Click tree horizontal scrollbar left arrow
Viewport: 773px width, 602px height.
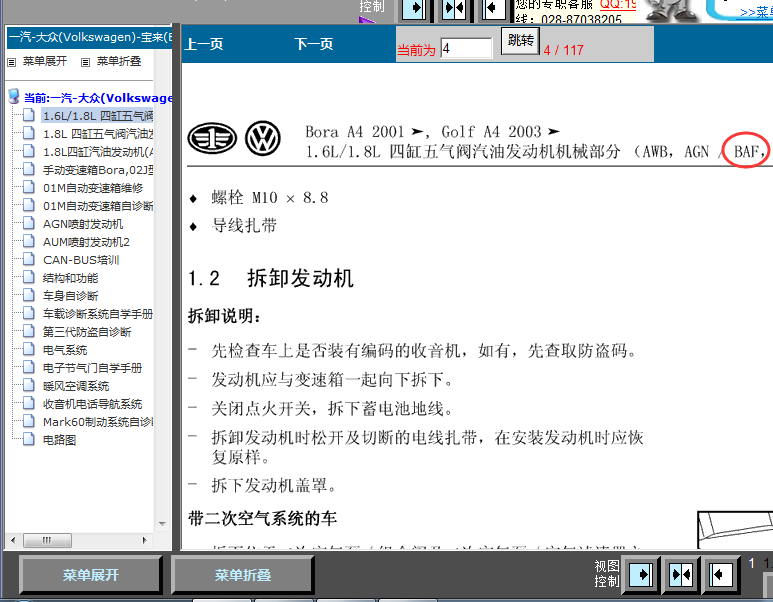point(13,540)
